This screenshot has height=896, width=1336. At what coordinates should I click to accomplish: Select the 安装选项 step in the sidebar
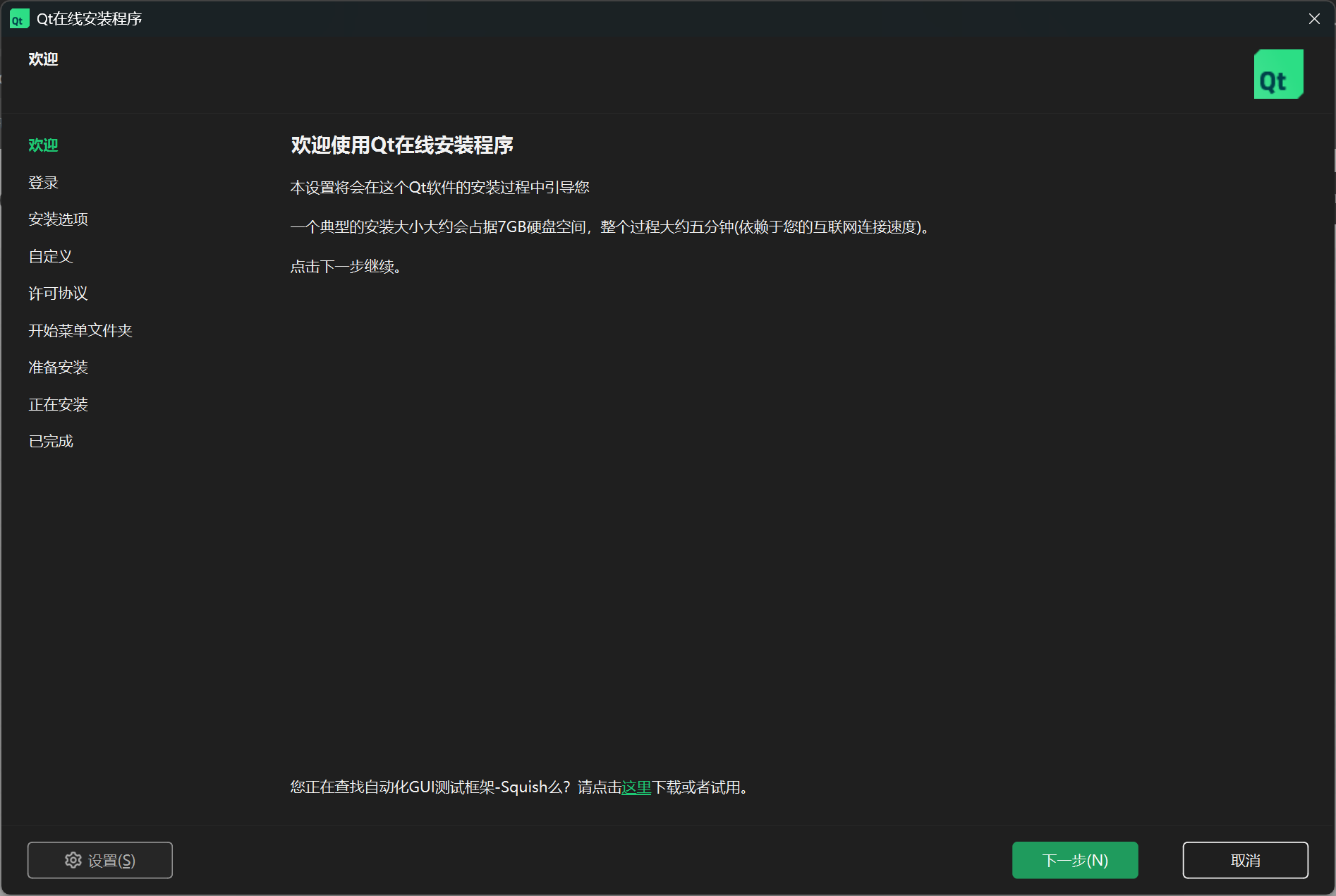[x=58, y=219]
